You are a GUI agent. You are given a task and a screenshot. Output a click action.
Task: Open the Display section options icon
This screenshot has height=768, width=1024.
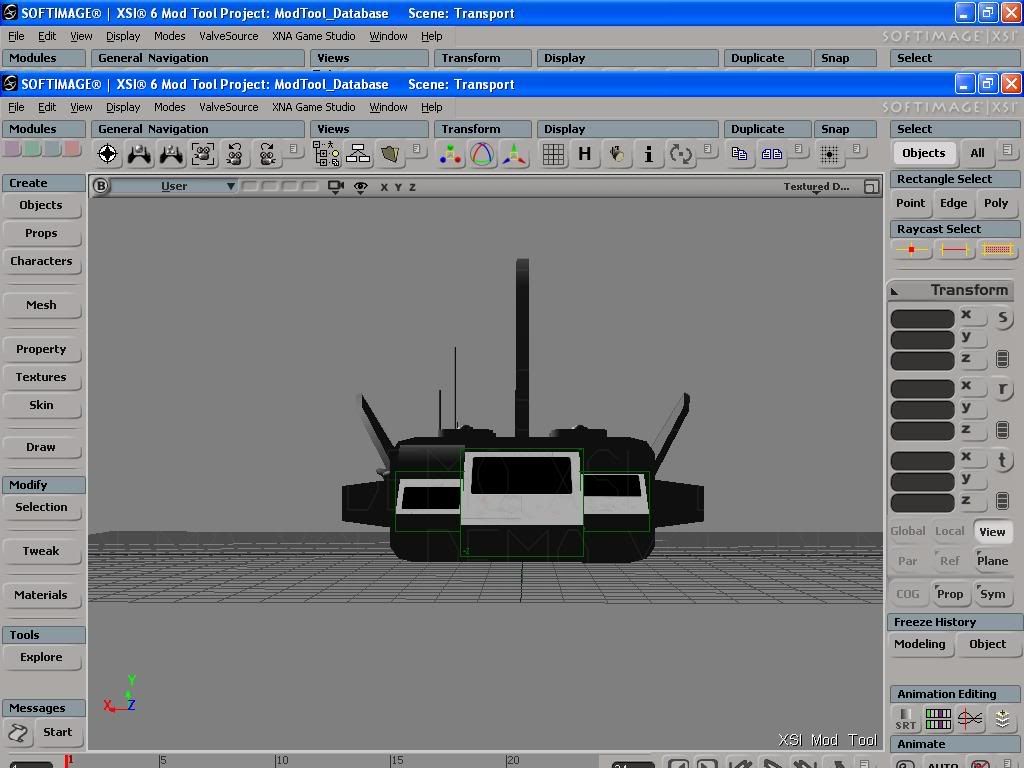pyautogui.click(x=707, y=149)
